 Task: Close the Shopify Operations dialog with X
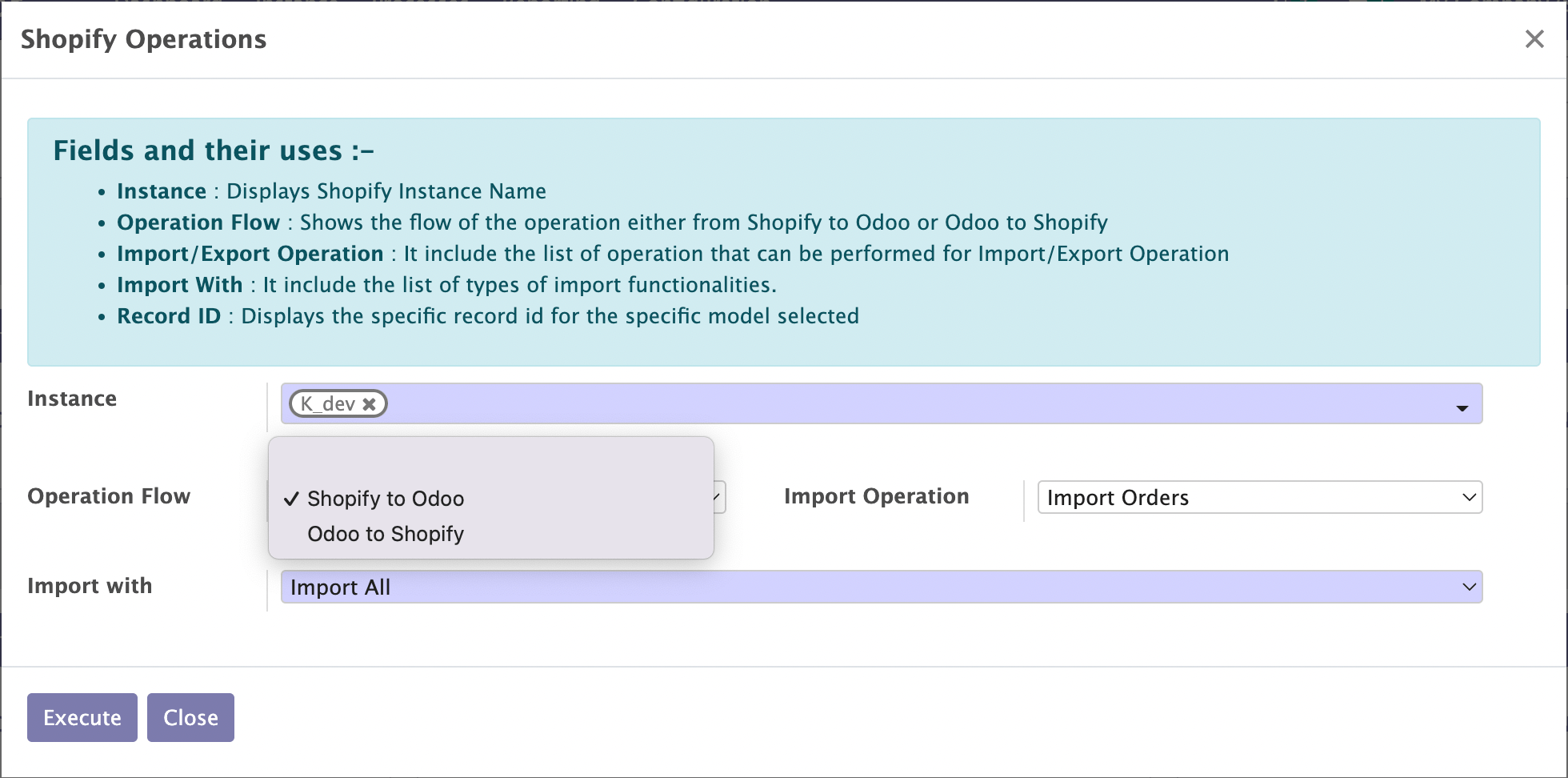pyautogui.click(x=1534, y=39)
